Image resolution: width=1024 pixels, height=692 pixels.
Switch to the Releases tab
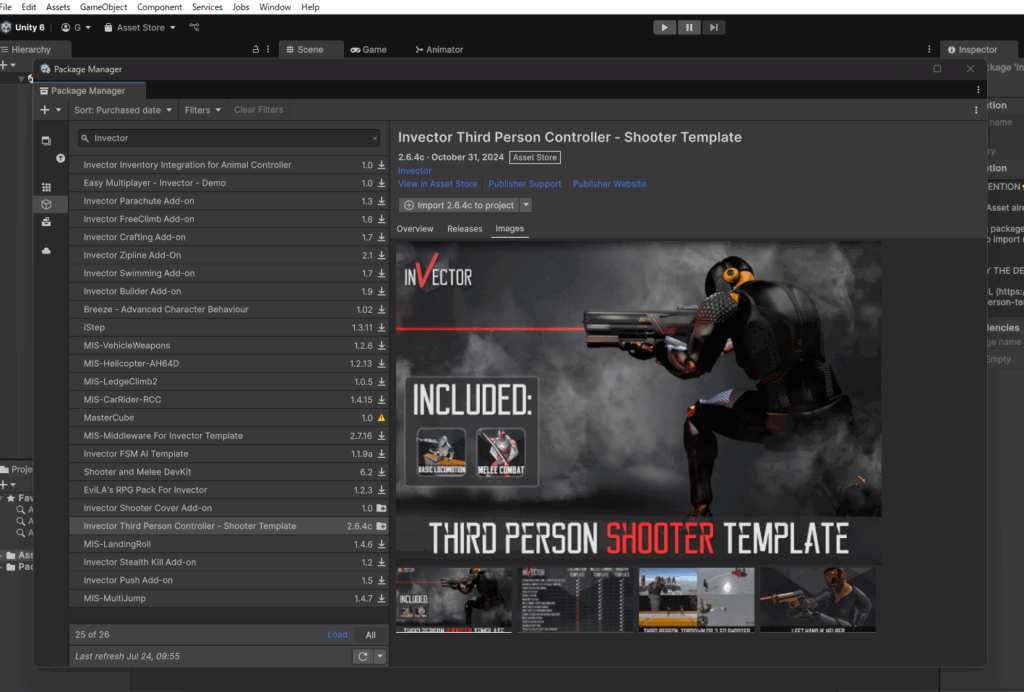(x=464, y=229)
